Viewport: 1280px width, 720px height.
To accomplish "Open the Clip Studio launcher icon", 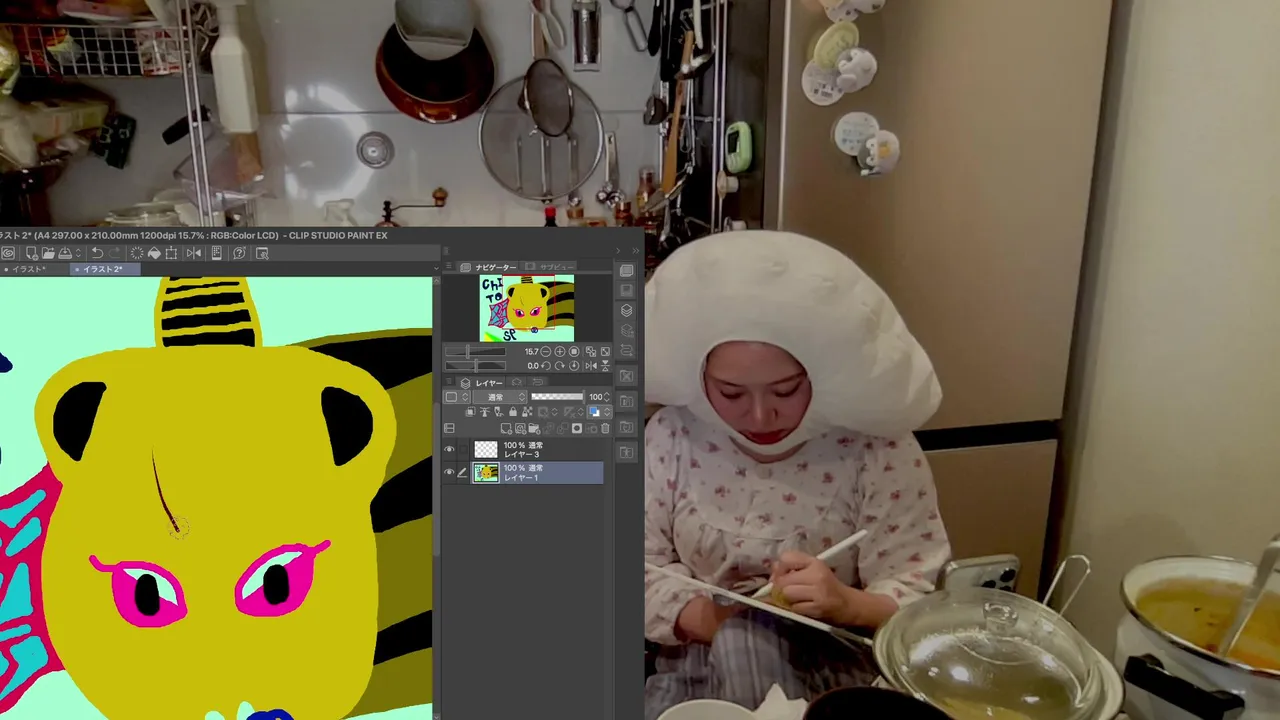I will click(8, 252).
